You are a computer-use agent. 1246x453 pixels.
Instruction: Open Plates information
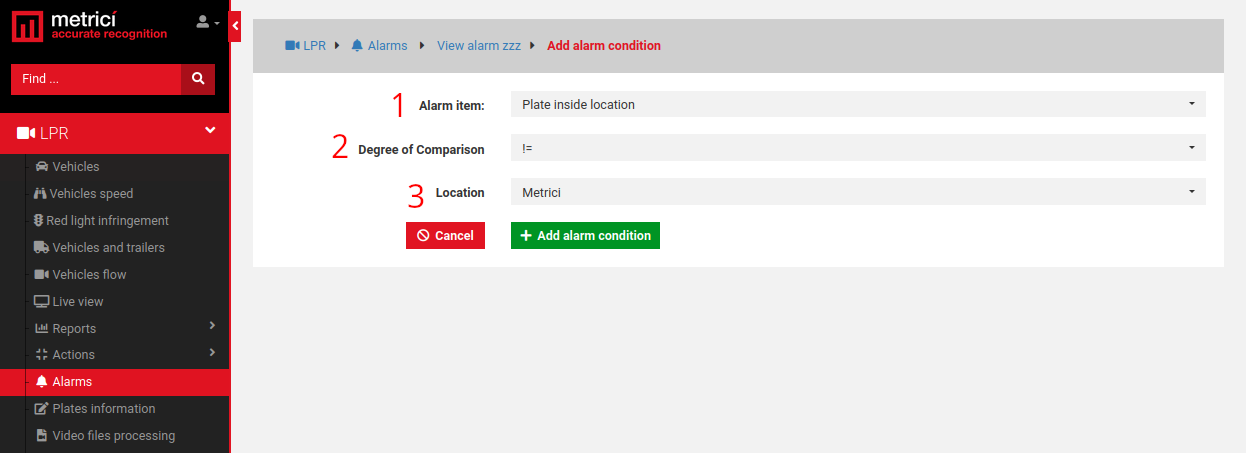(104, 409)
